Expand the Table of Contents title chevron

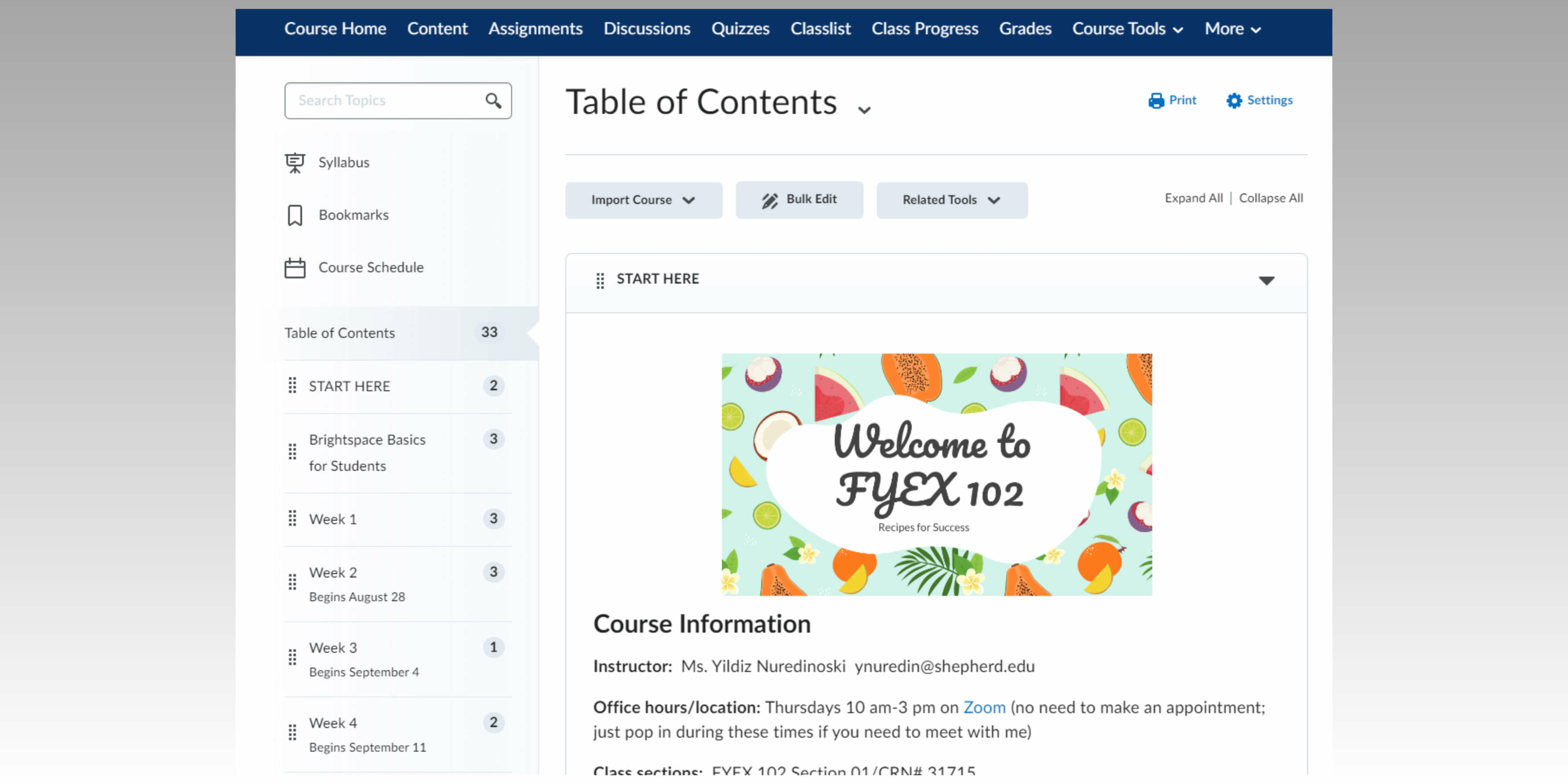point(864,110)
